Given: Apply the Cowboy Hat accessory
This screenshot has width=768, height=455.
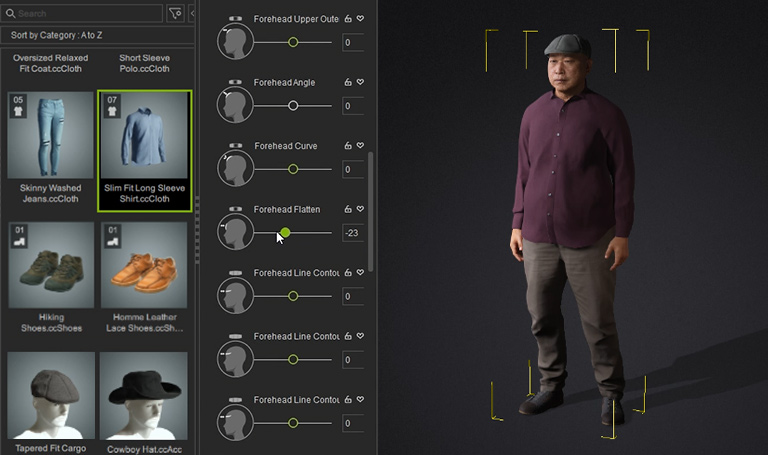Looking at the screenshot, I should (144, 400).
